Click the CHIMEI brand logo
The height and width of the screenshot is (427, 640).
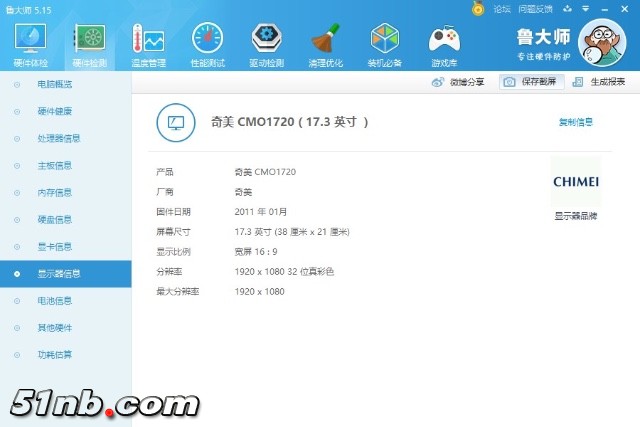pos(576,182)
